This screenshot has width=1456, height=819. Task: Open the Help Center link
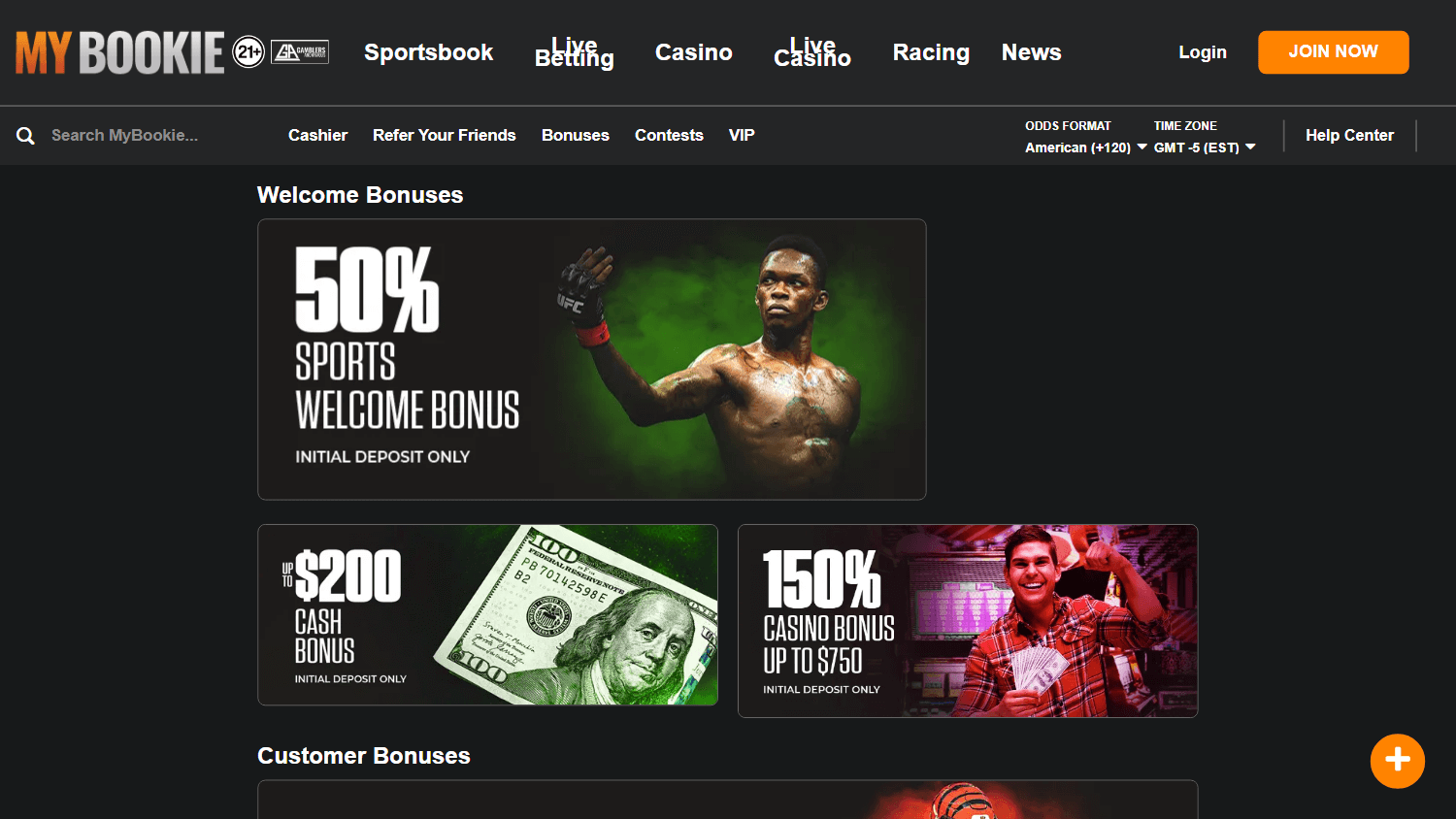(1349, 136)
